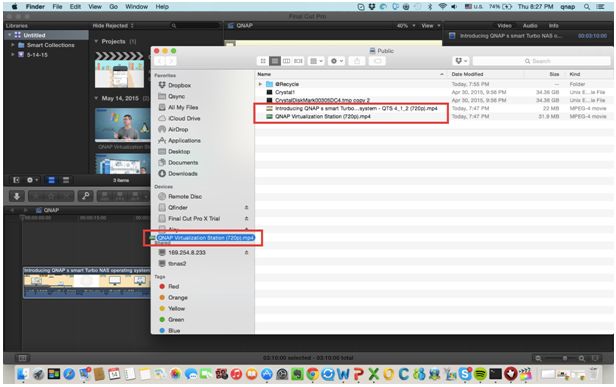Select the Crystal1 file row
Image resolution: width=616 pixels, height=387 pixels.
[434, 92]
